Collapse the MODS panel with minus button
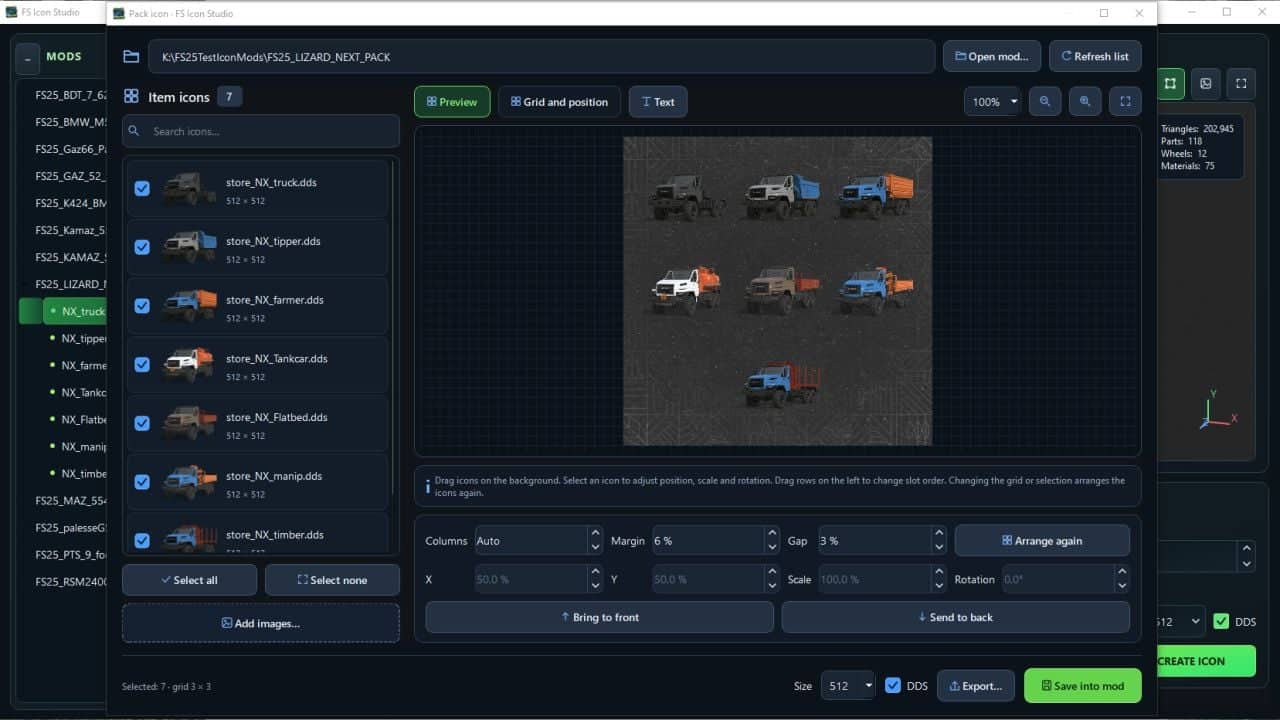 [27, 58]
